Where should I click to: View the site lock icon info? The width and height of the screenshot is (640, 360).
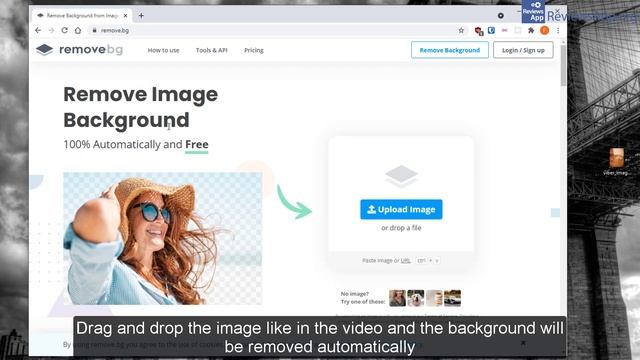click(x=94, y=30)
